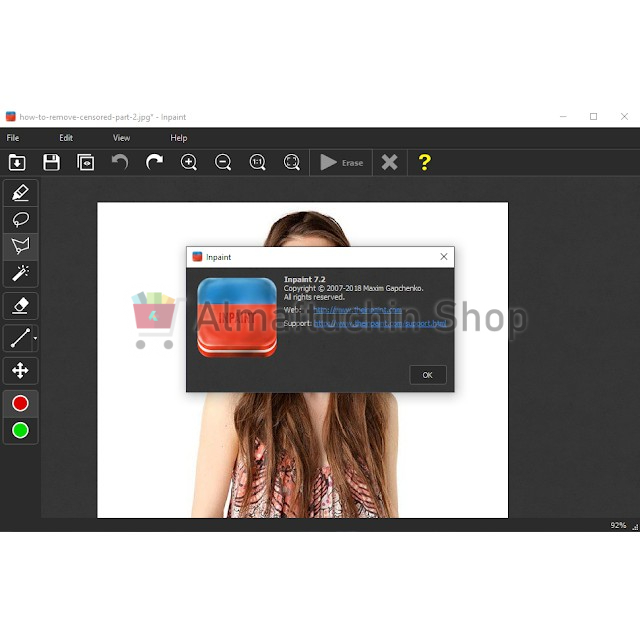Expand the guide line tool dropdown arrow
This screenshot has width=640, height=640.
(35, 340)
